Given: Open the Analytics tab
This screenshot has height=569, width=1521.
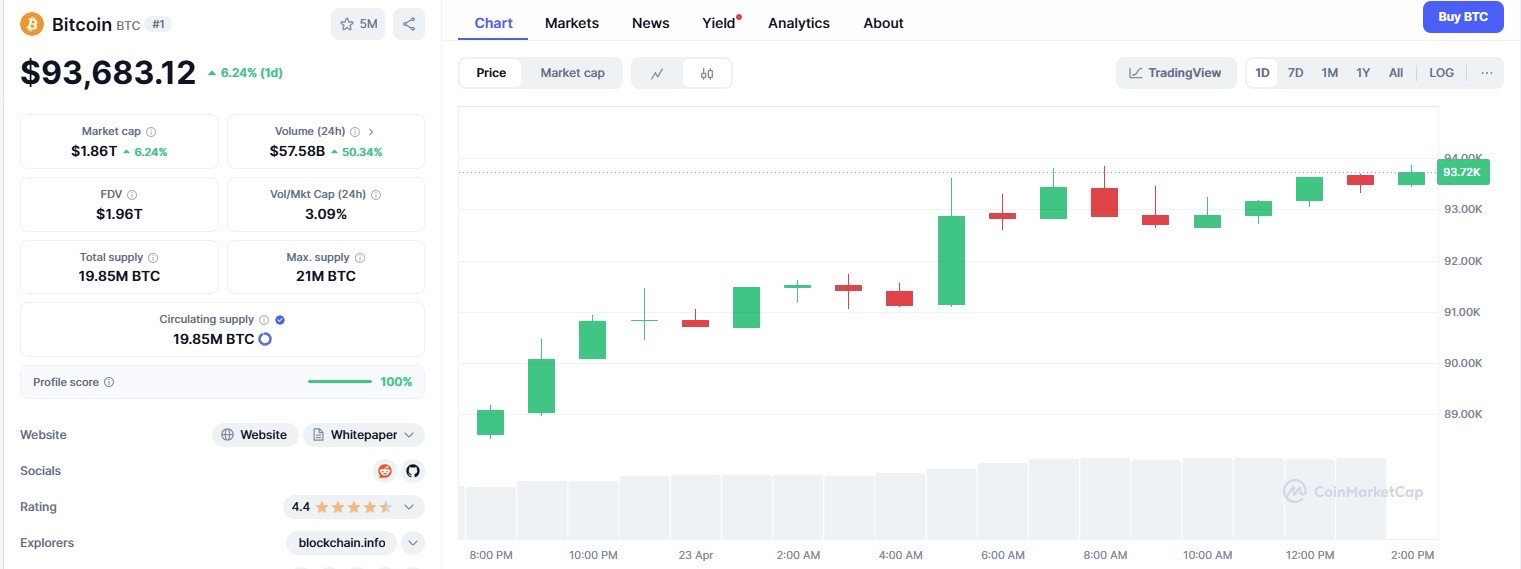Looking at the screenshot, I should [x=799, y=23].
